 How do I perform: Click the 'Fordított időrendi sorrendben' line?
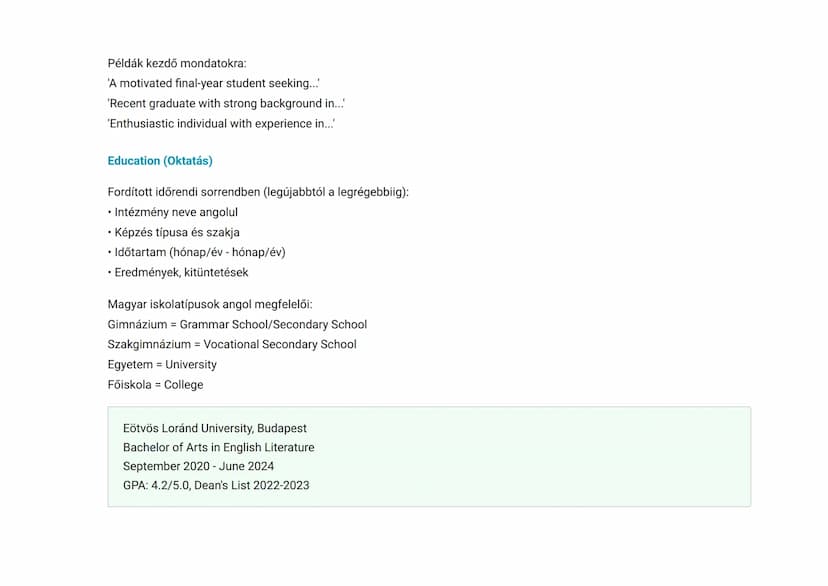pyautogui.click(x=258, y=192)
